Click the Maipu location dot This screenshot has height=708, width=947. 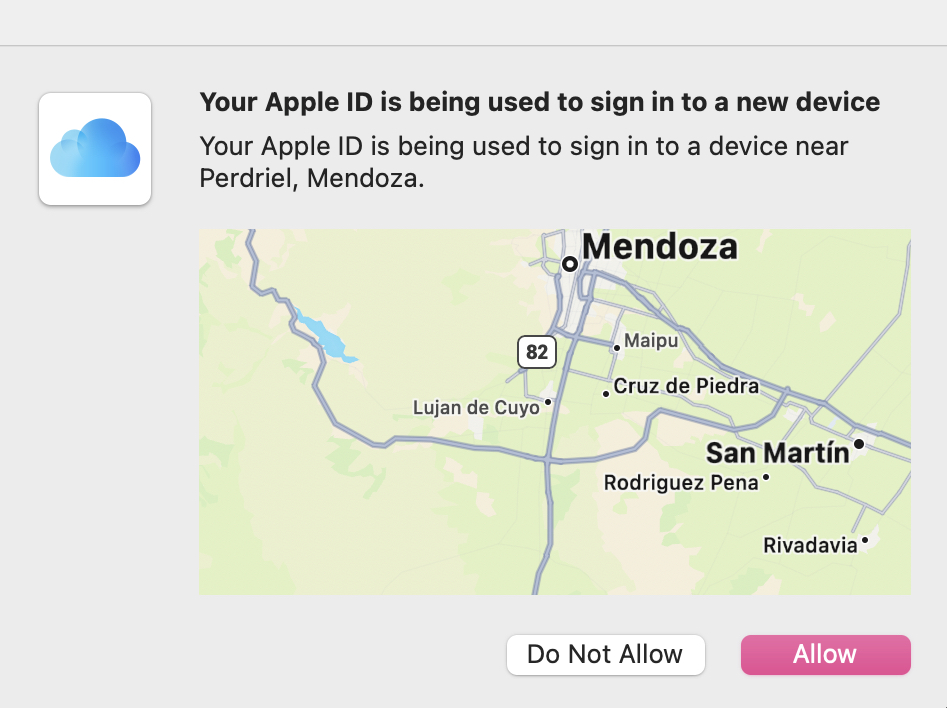click(x=615, y=346)
